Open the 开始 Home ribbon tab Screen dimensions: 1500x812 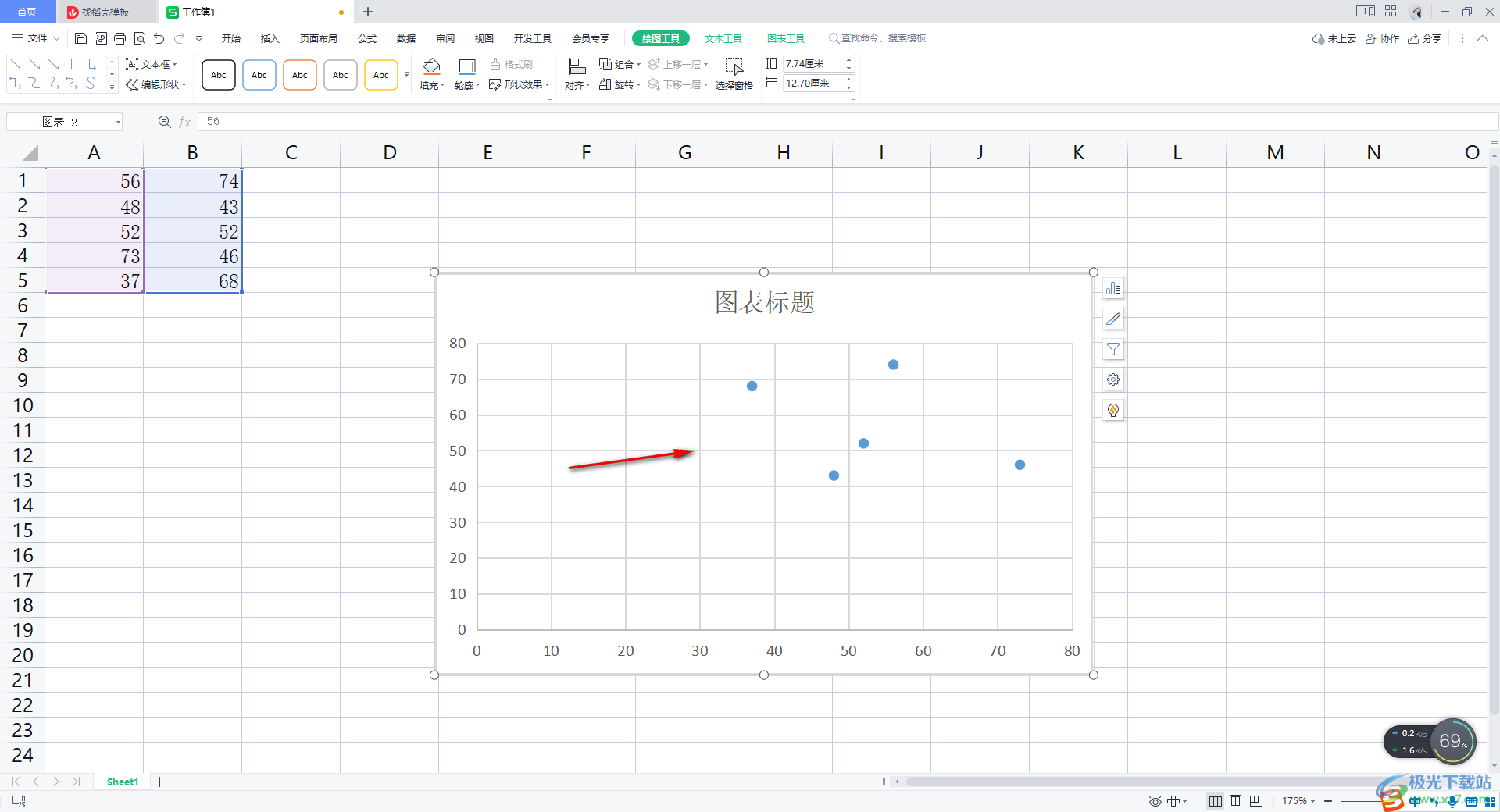(230, 38)
